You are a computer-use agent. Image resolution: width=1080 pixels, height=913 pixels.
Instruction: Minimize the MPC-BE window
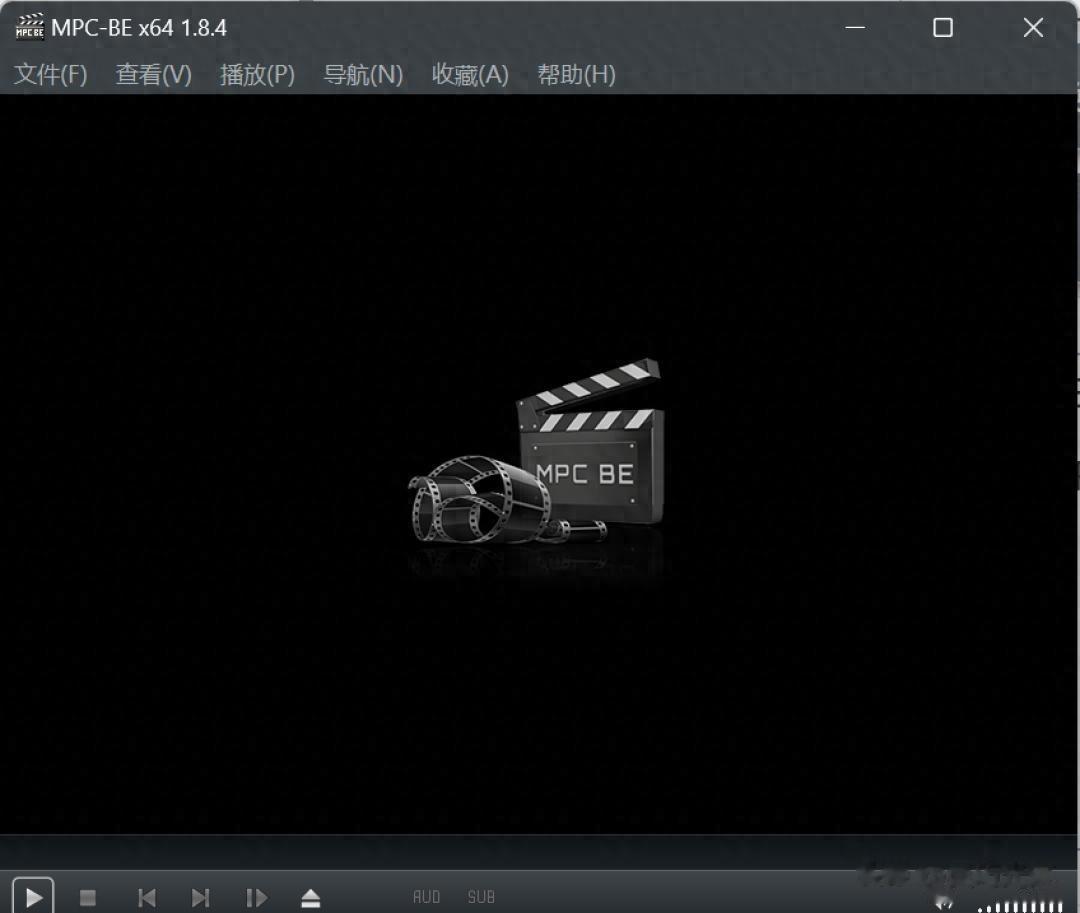tap(855, 28)
